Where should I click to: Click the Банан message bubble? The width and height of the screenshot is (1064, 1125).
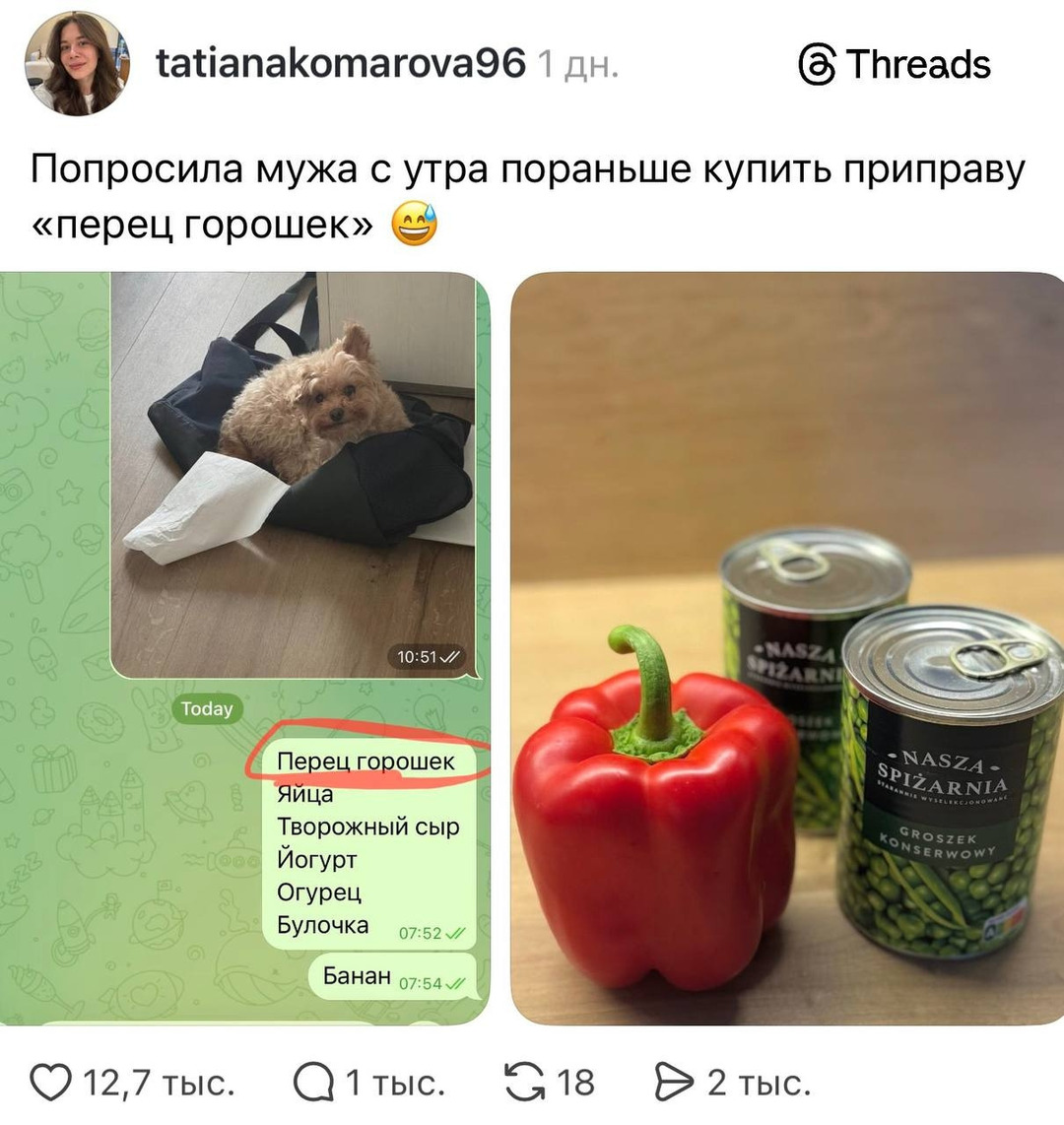tap(393, 976)
